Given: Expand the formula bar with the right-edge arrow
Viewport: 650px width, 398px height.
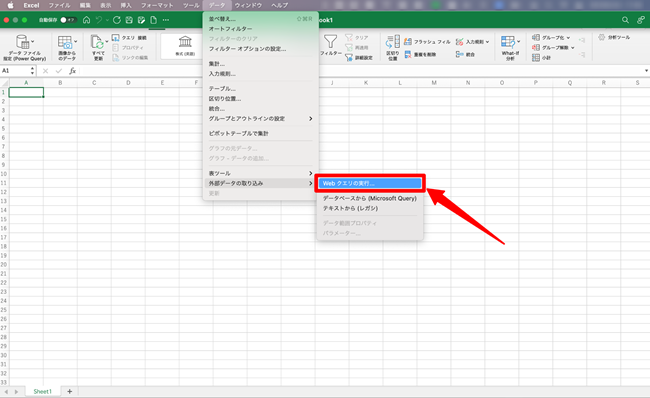Looking at the screenshot, I should (x=646, y=71).
